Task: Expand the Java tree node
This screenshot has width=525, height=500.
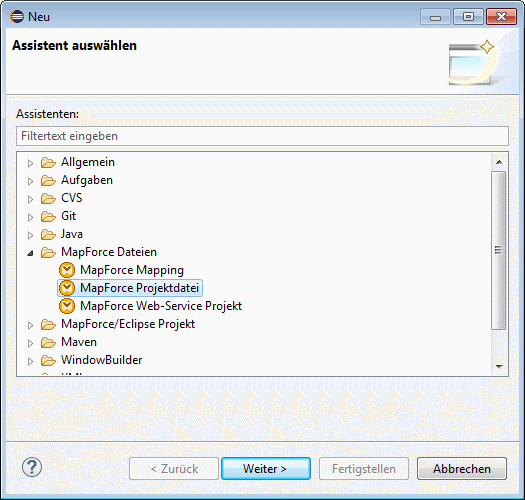Action: click(30, 235)
